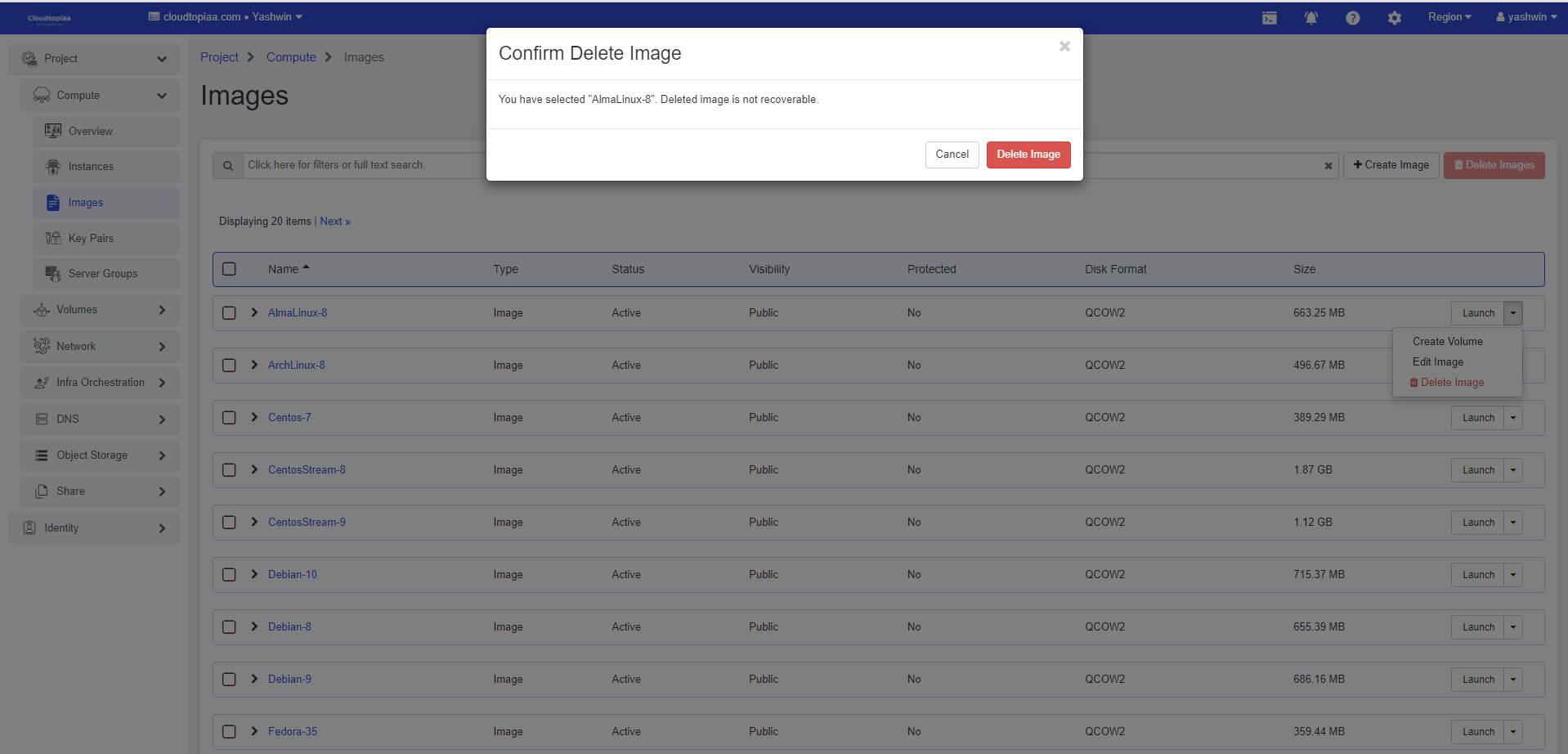Clear the search filter with the x icon

click(x=1328, y=166)
